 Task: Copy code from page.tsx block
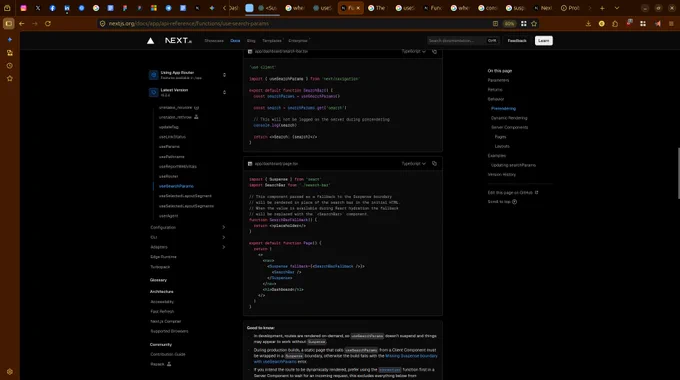(x=434, y=164)
